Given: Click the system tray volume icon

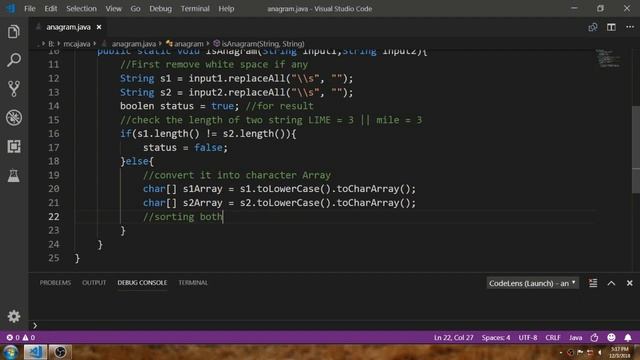Looking at the screenshot, I should tap(600, 352).
